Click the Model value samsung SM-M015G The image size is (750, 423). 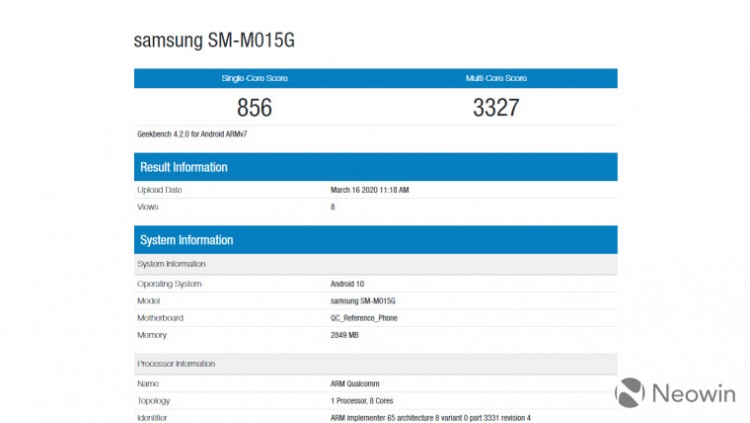tap(363, 301)
